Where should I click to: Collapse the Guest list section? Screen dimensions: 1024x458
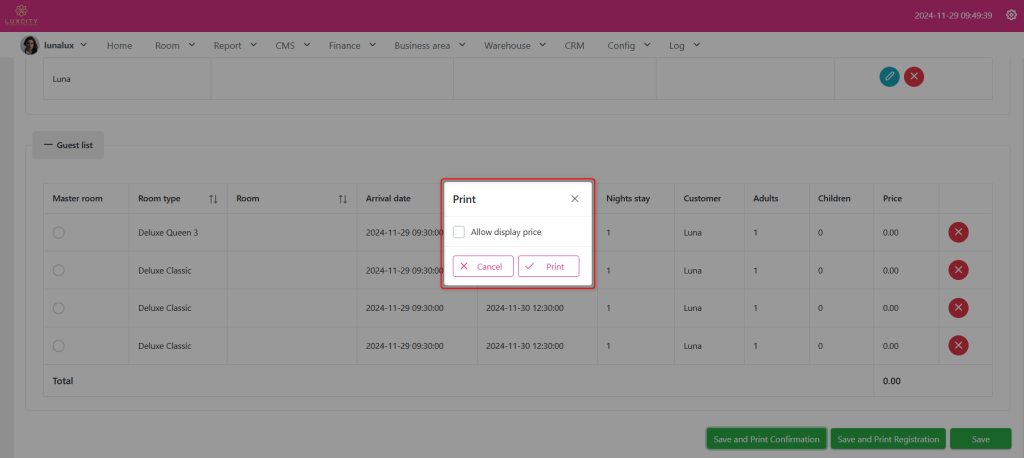coord(68,145)
